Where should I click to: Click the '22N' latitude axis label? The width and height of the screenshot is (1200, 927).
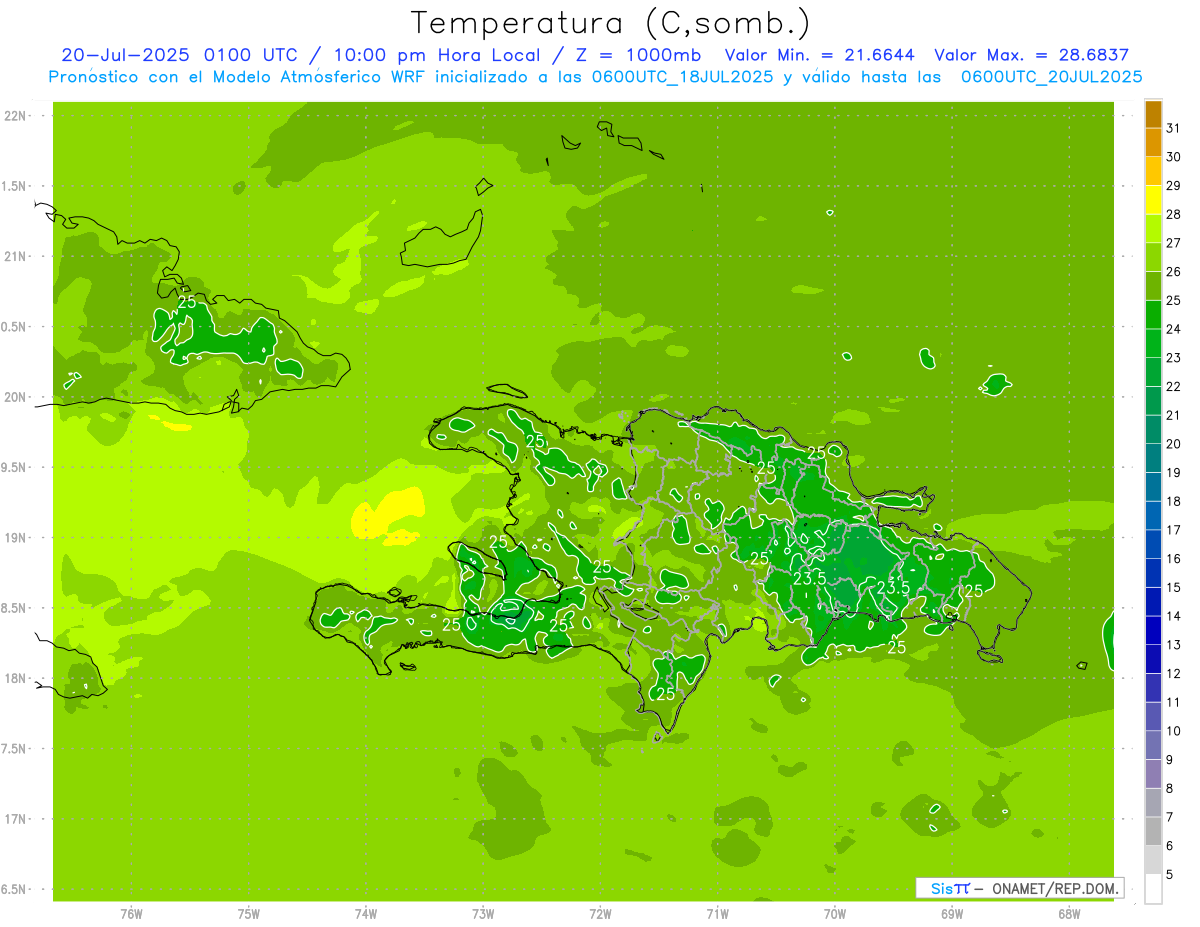click(17, 115)
